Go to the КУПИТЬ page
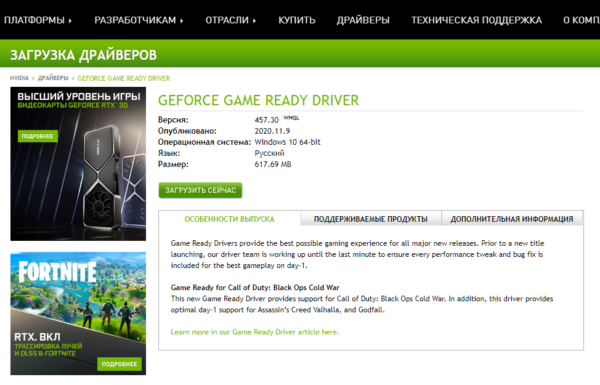This screenshot has height=385, width=600. (x=297, y=20)
